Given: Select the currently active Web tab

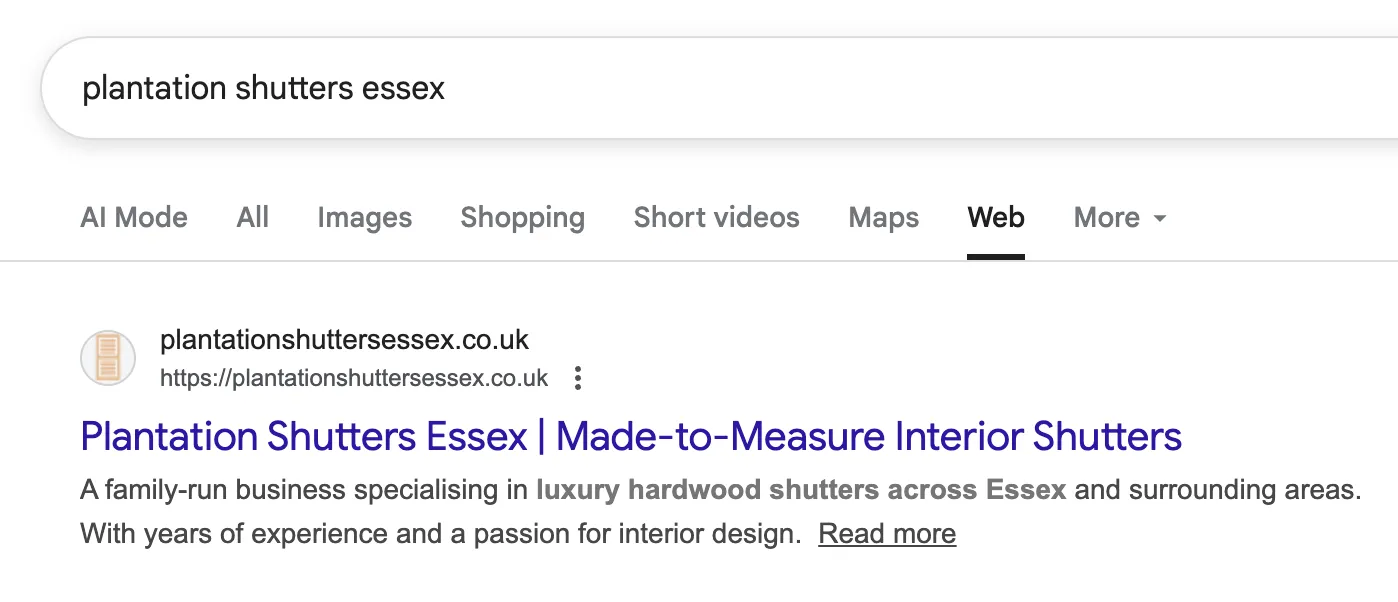Looking at the screenshot, I should 995,217.
